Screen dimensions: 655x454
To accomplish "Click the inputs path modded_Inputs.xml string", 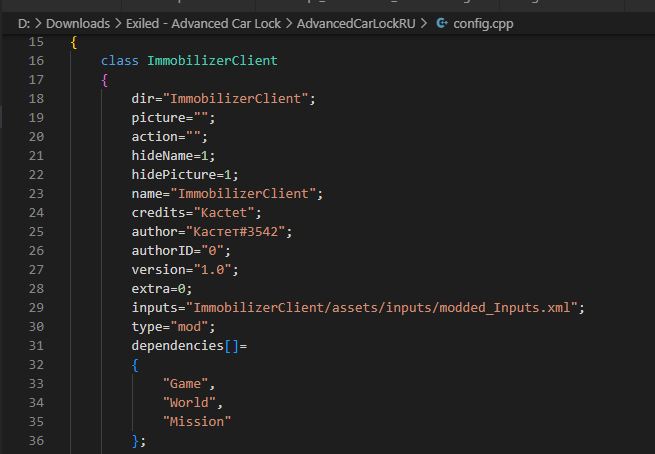I will pyautogui.click(x=382, y=308).
